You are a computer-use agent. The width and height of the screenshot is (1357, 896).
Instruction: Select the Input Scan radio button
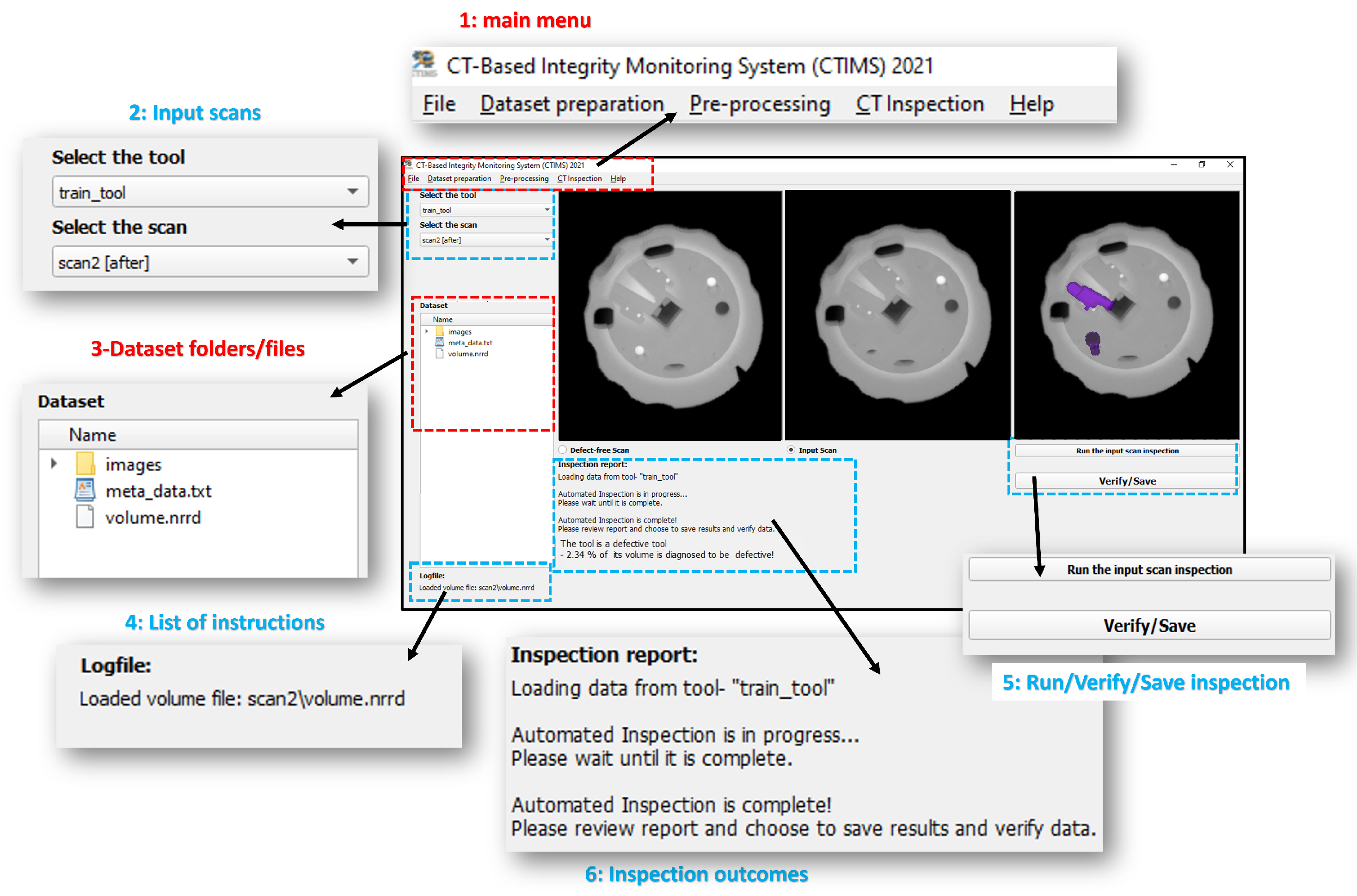tap(791, 450)
